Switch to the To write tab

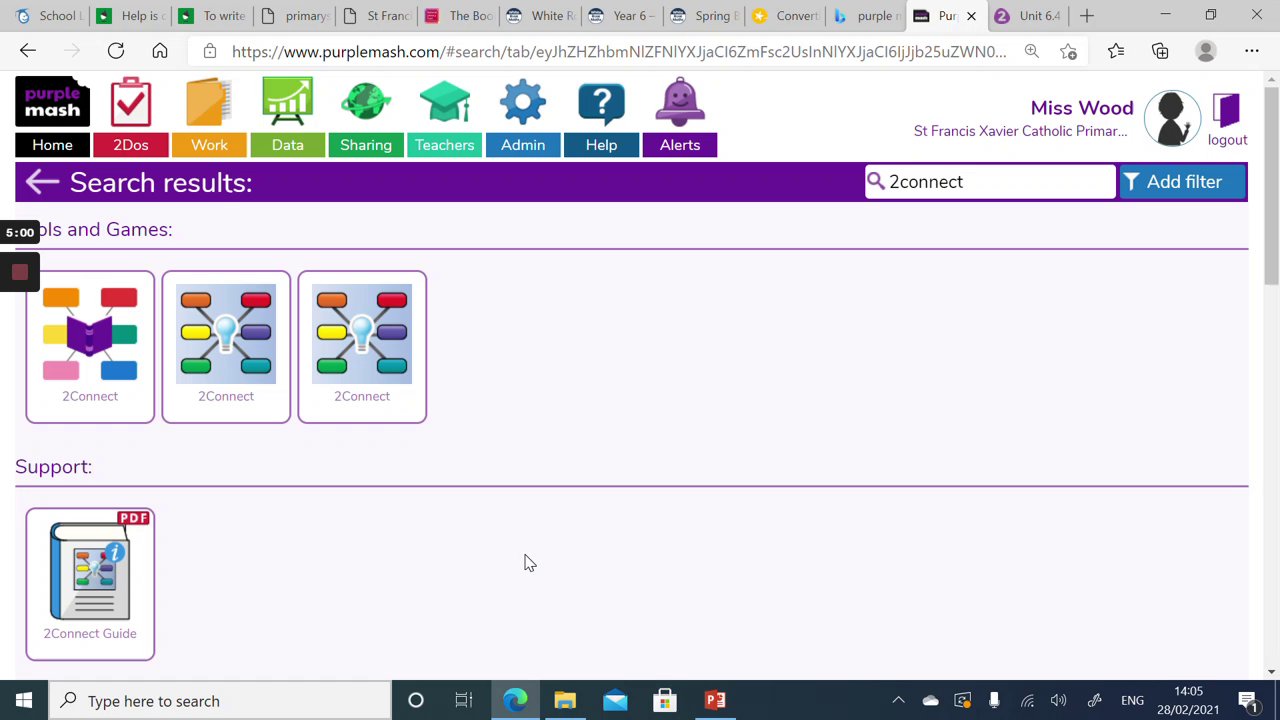pos(212,16)
